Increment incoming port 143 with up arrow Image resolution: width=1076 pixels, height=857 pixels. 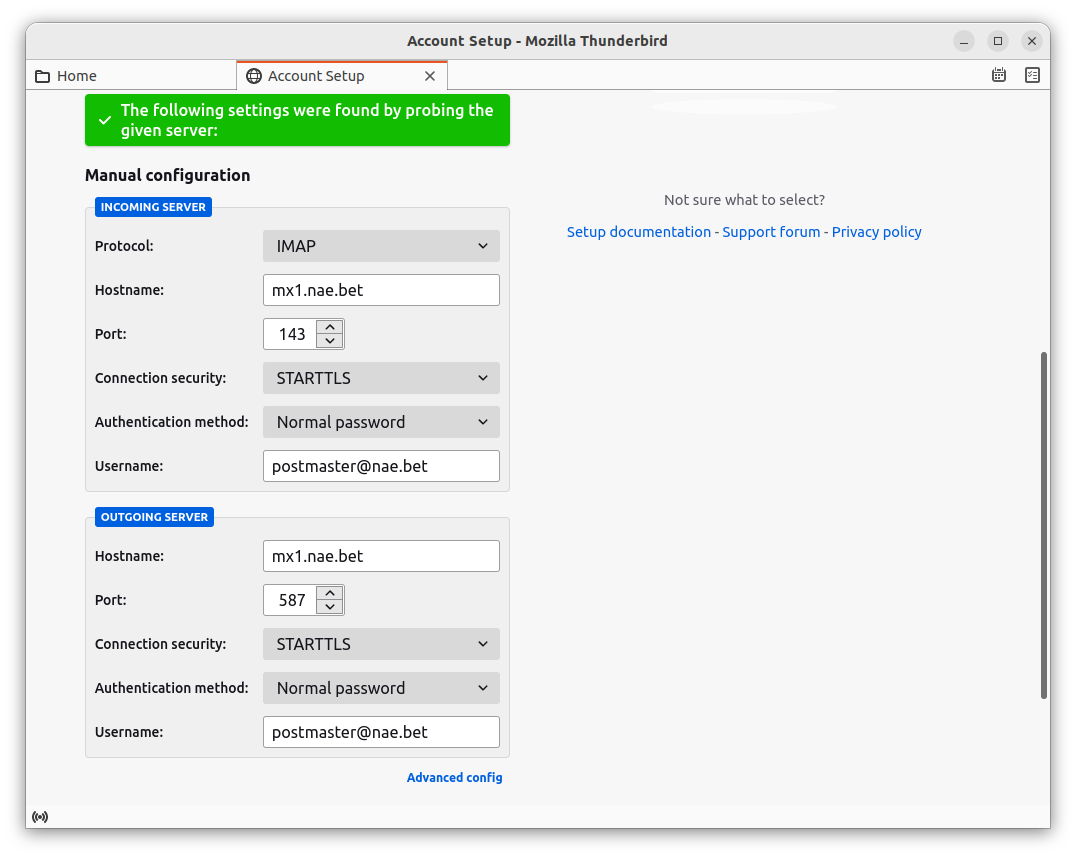point(330,327)
